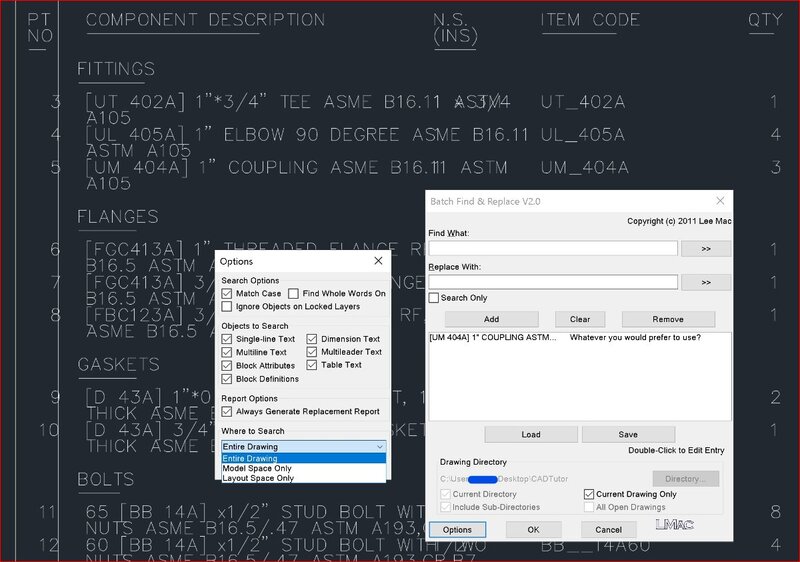800x562 pixels.
Task: Select the FLANGES heading text in drawing
Action: [x=118, y=217]
